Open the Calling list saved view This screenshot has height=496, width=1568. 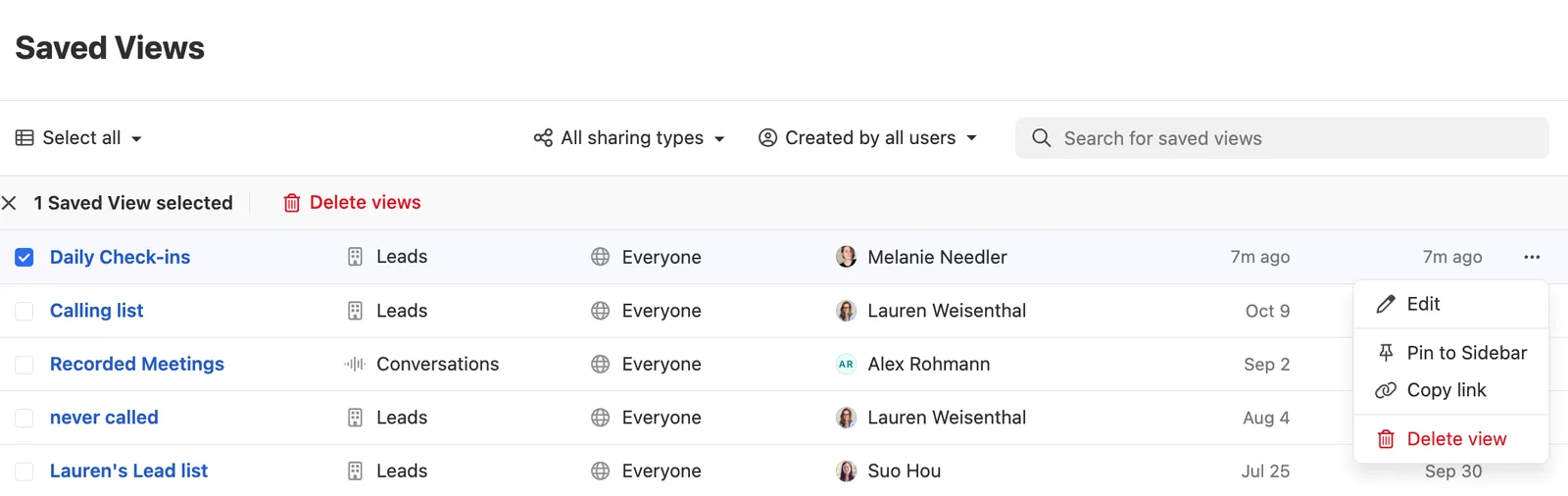pos(96,311)
